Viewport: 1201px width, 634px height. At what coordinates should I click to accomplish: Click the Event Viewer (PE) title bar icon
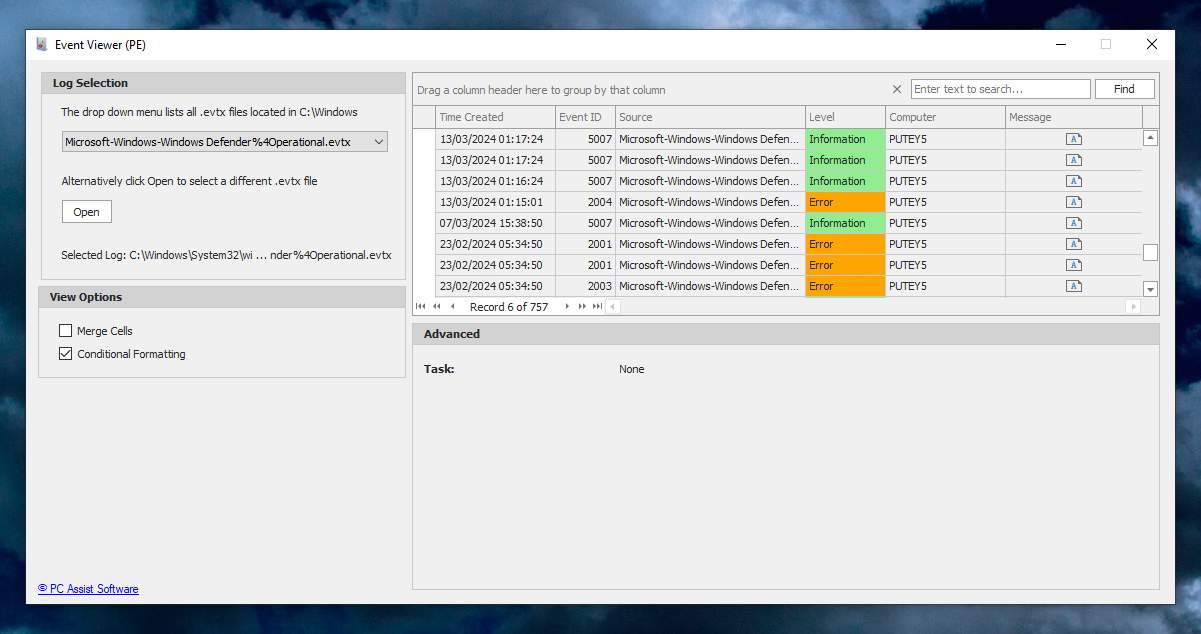click(x=42, y=44)
